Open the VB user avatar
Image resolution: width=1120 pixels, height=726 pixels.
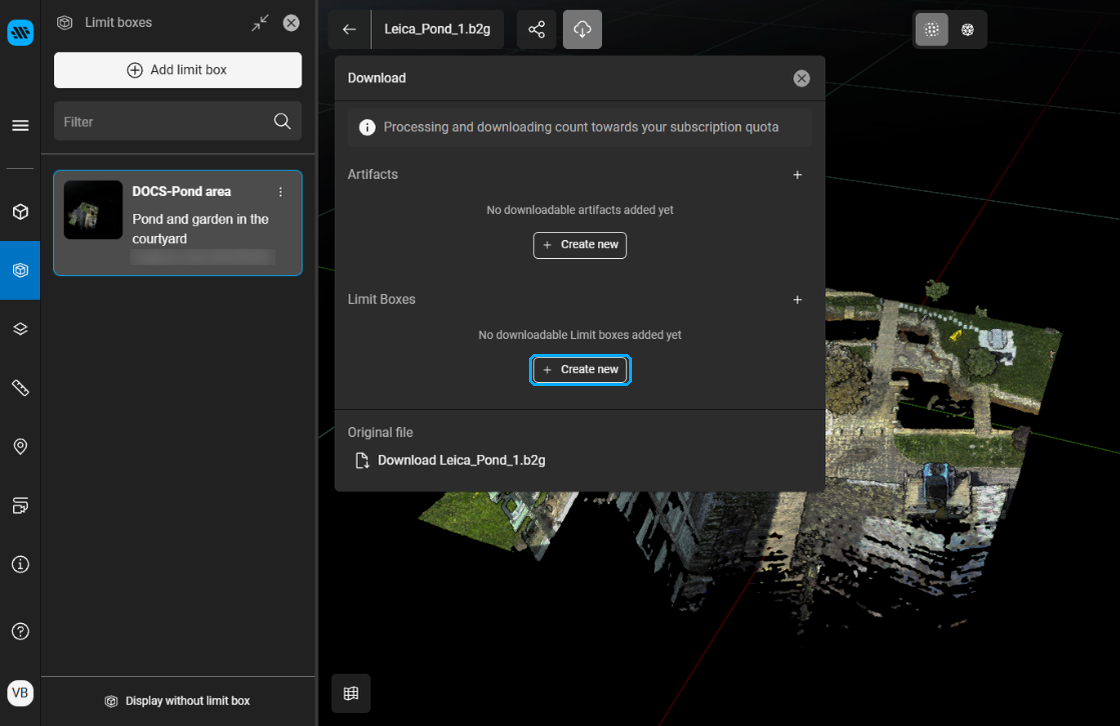20,692
